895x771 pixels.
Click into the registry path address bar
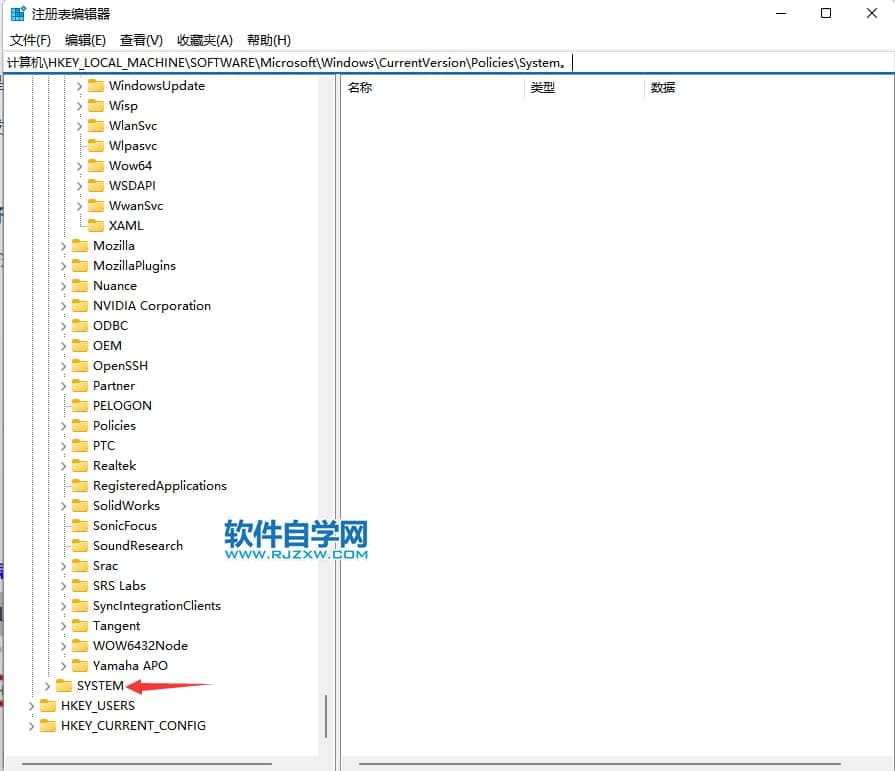point(700,62)
